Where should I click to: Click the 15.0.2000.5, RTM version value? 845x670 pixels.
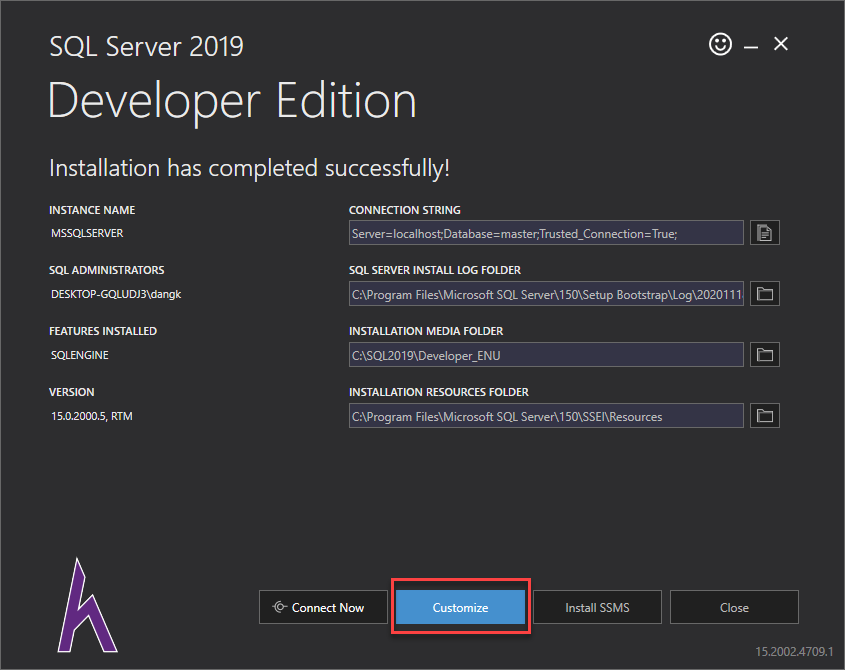(x=92, y=416)
